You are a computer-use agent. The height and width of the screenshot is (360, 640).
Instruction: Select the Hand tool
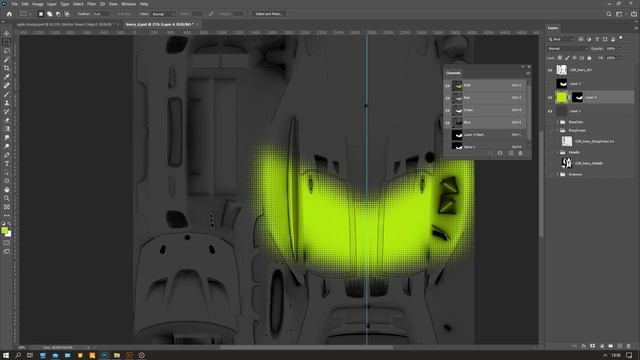pos(7,189)
